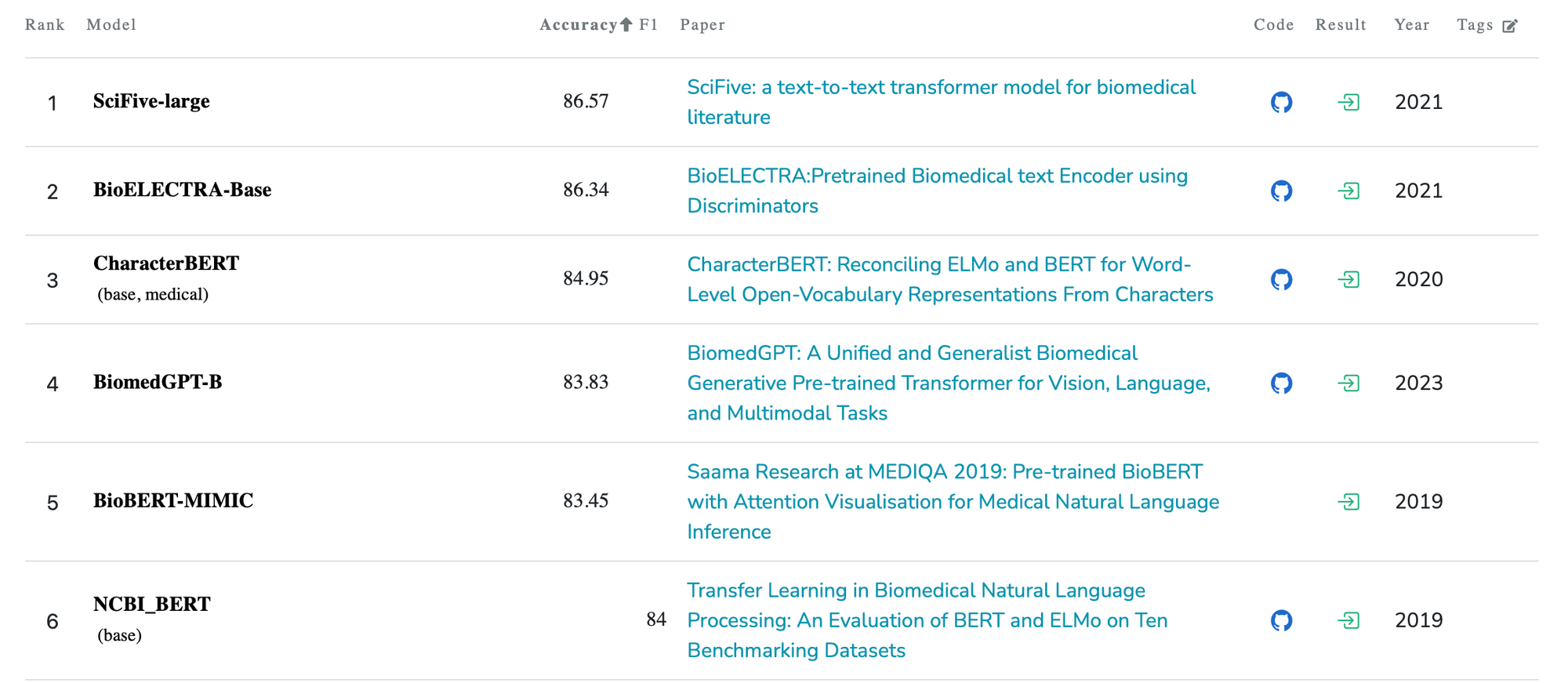Open NCBI_BERT GitHub code icon

1281,620
